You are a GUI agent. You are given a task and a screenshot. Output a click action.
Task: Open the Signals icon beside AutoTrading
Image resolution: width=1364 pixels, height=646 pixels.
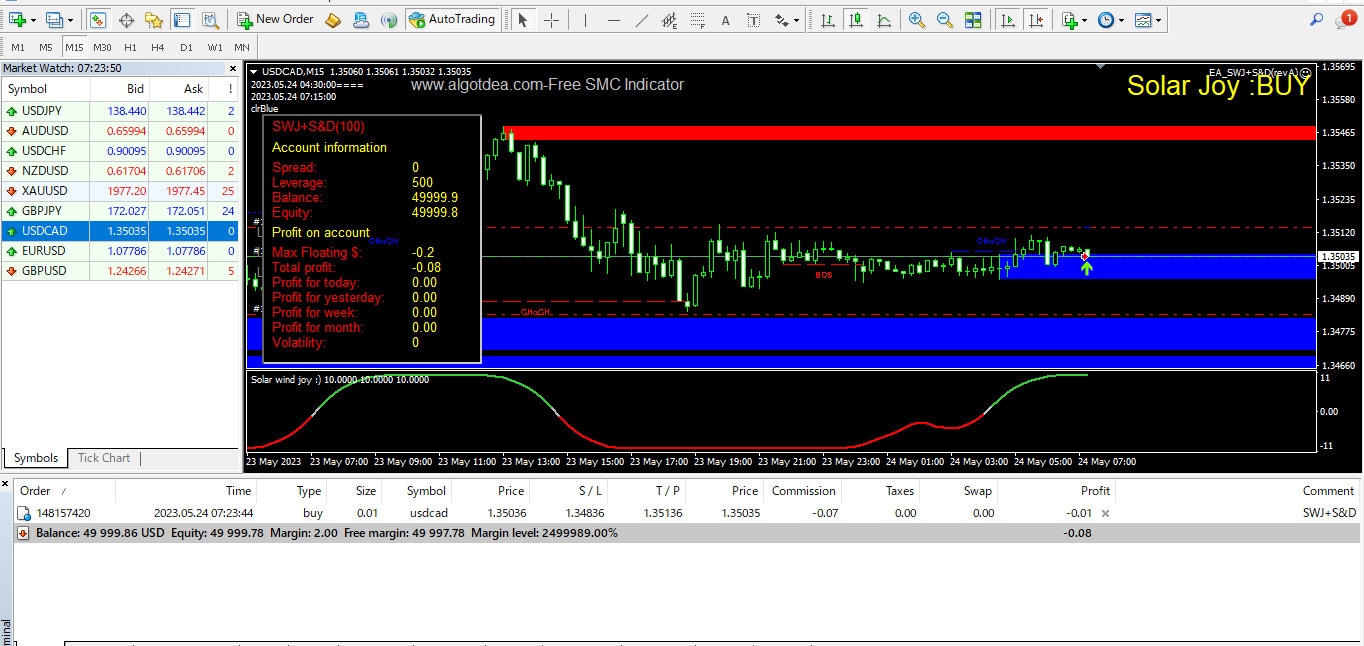click(x=390, y=19)
